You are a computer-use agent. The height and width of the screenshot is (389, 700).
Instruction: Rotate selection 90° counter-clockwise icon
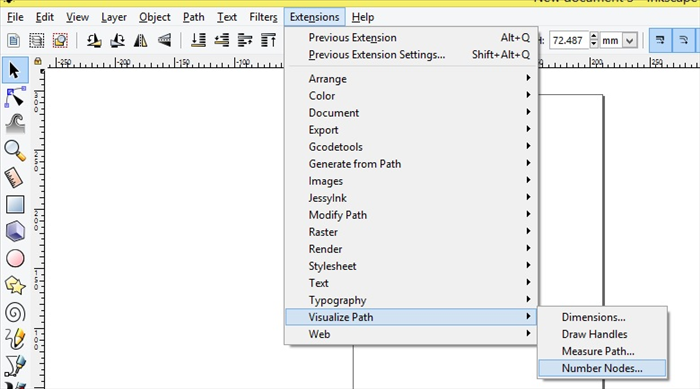94,41
